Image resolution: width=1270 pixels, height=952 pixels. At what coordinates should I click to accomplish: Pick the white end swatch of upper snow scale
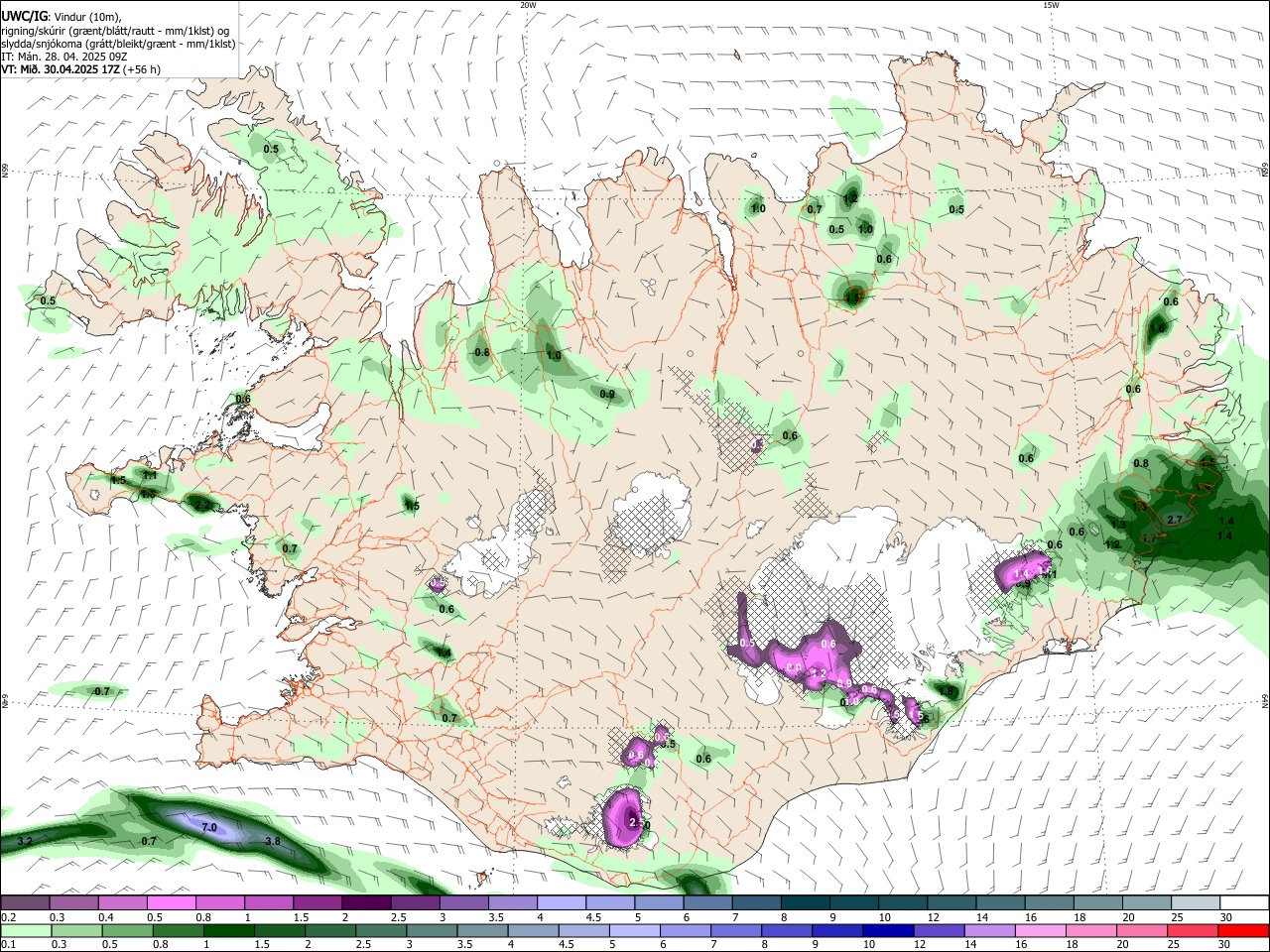[x=1243, y=903]
